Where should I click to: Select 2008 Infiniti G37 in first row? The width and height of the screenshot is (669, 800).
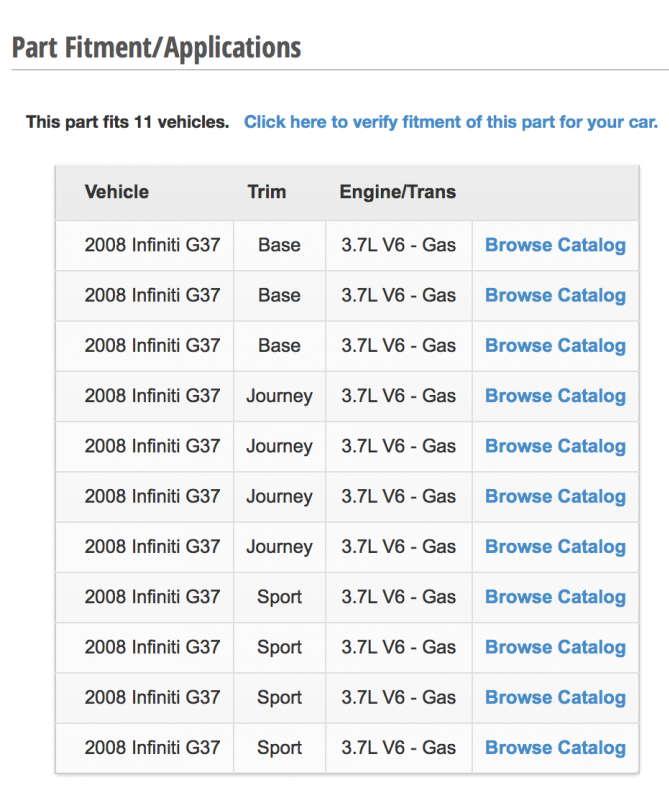pyautogui.click(x=152, y=245)
